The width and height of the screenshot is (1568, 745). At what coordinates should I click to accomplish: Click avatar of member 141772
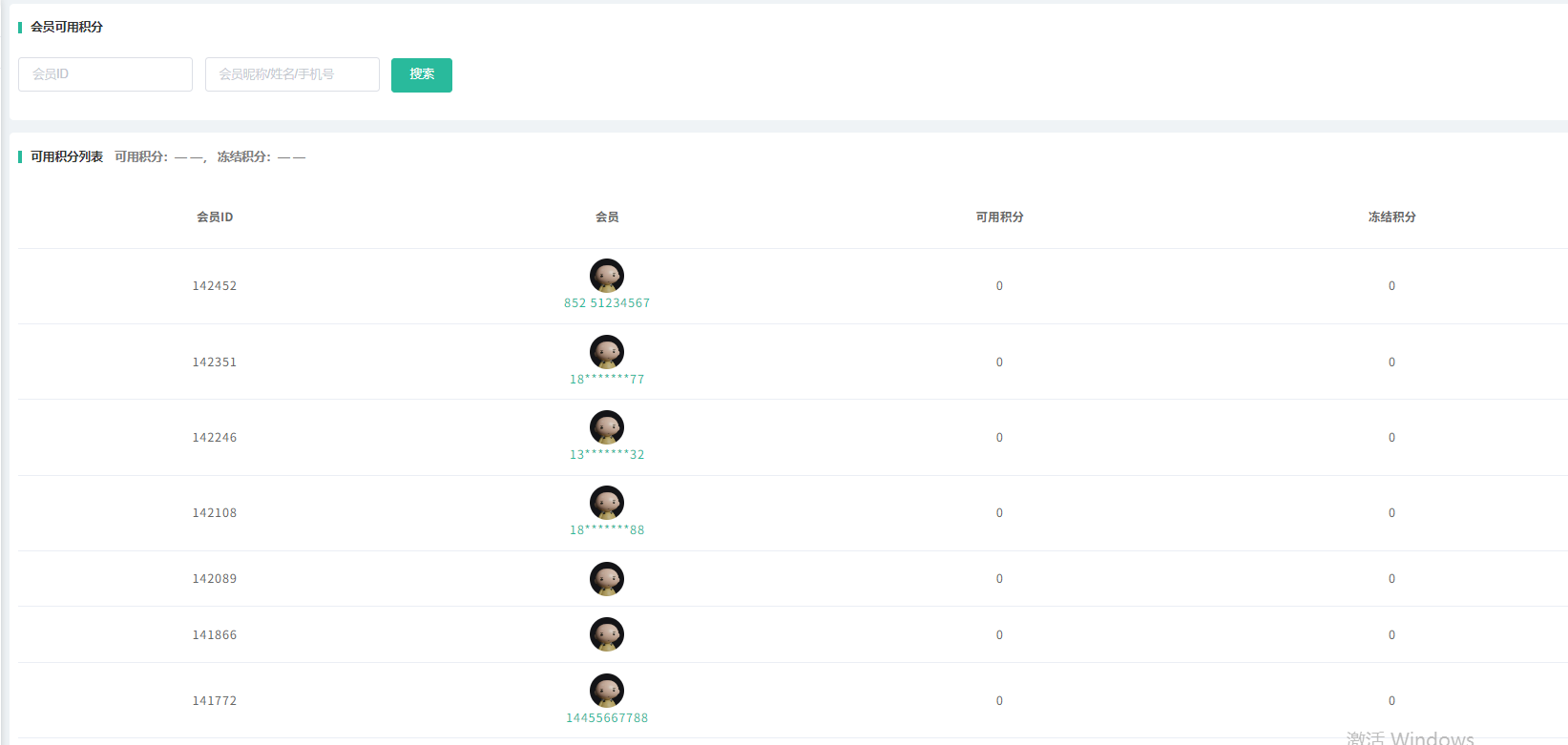point(607,691)
